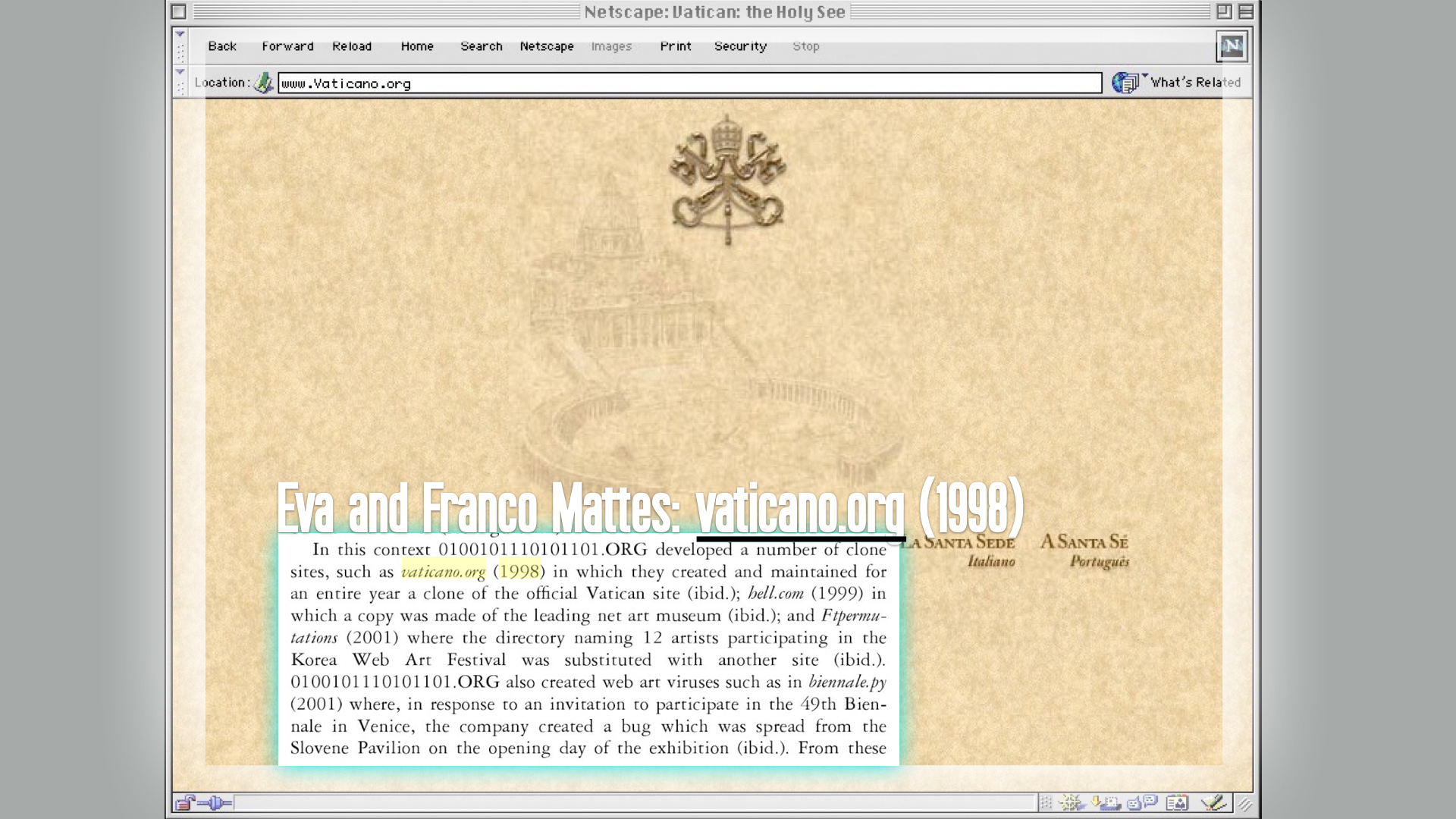Open the Search toolbar button
This screenshot has height=819, width=1456.
[482, 46]
